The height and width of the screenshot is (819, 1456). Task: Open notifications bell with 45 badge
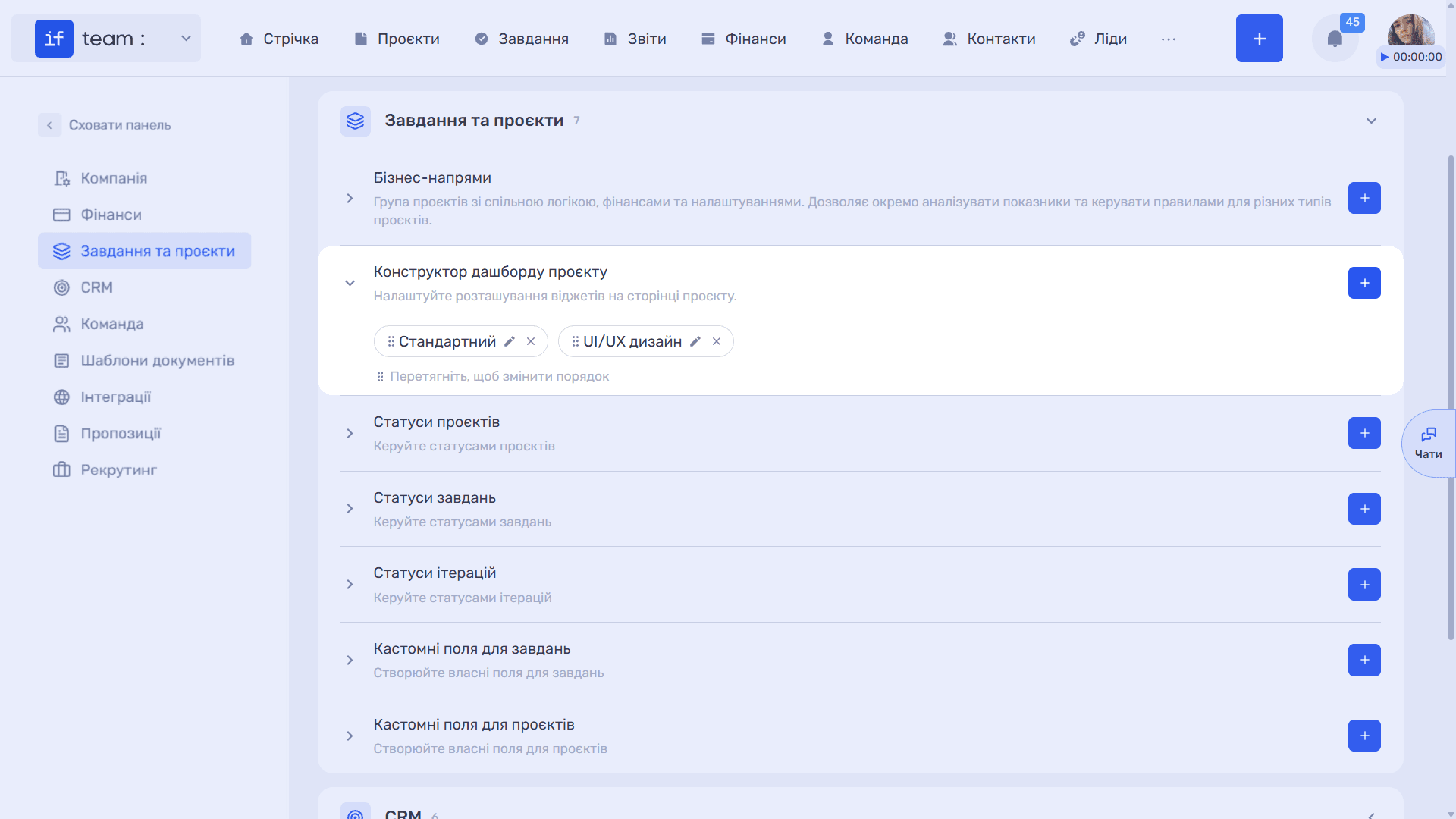(x=1335, y=38)
